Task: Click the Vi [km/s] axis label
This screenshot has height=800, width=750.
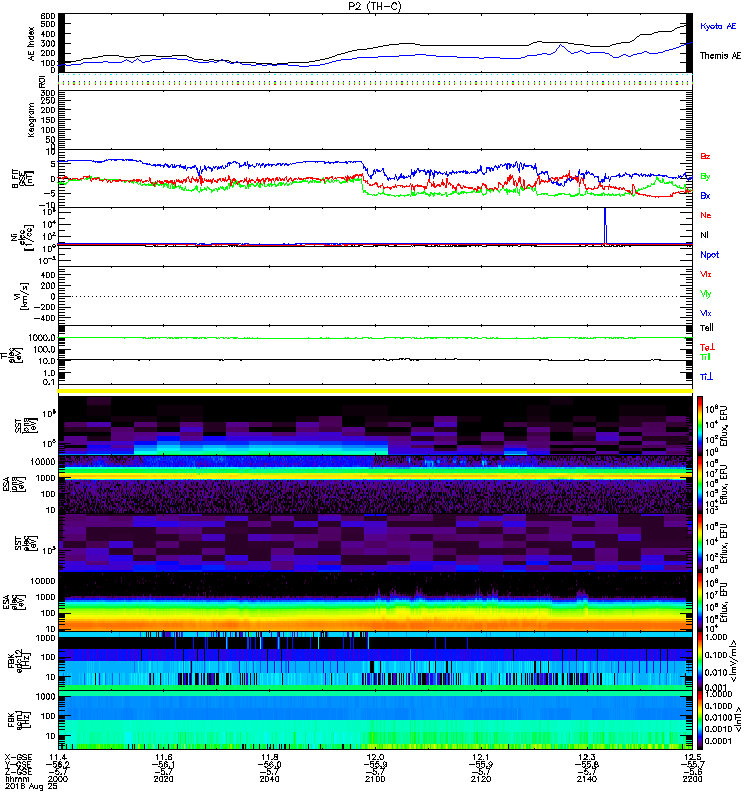Action: coord(23,295)
